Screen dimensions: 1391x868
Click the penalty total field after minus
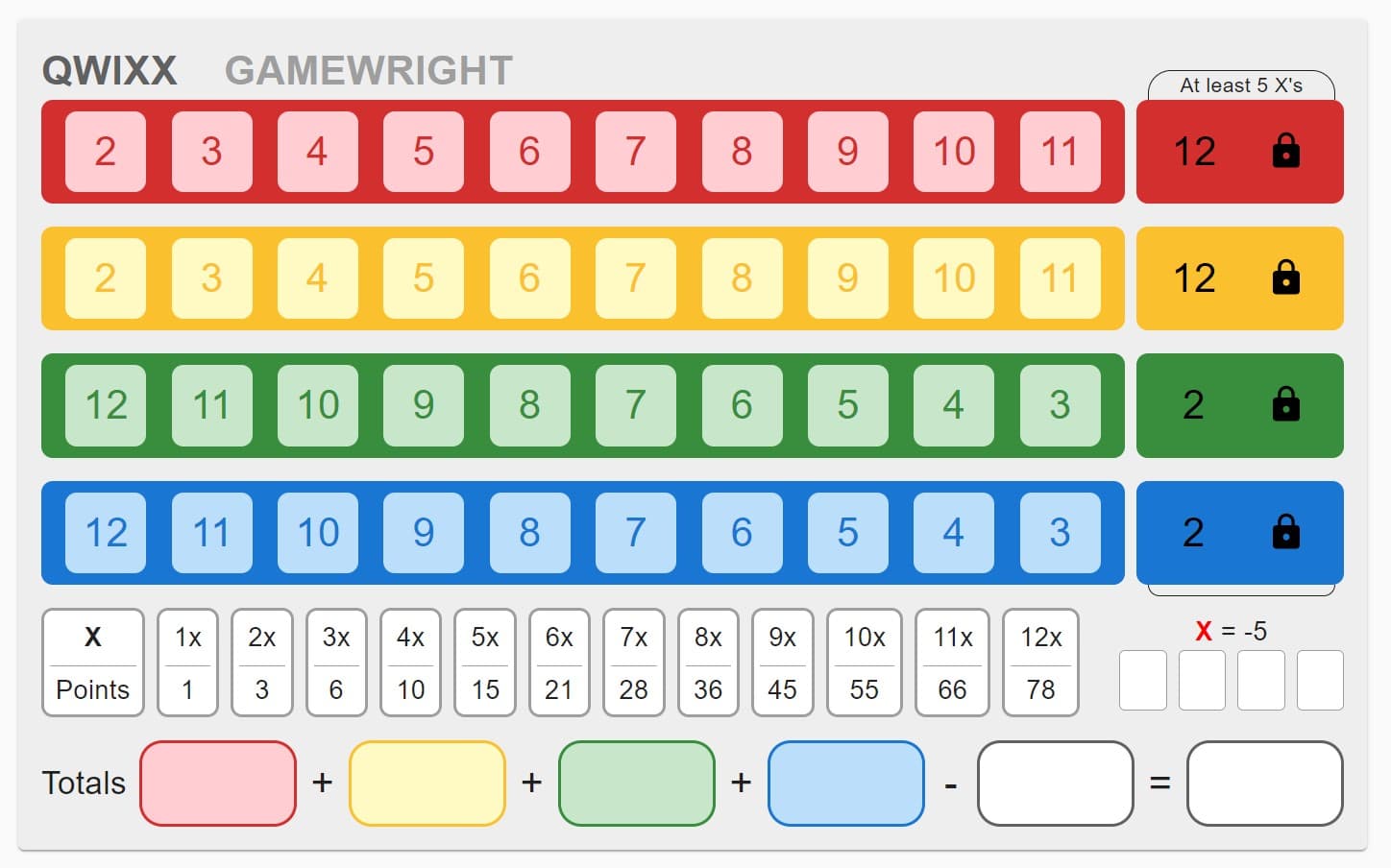(x=1056, y=783)
